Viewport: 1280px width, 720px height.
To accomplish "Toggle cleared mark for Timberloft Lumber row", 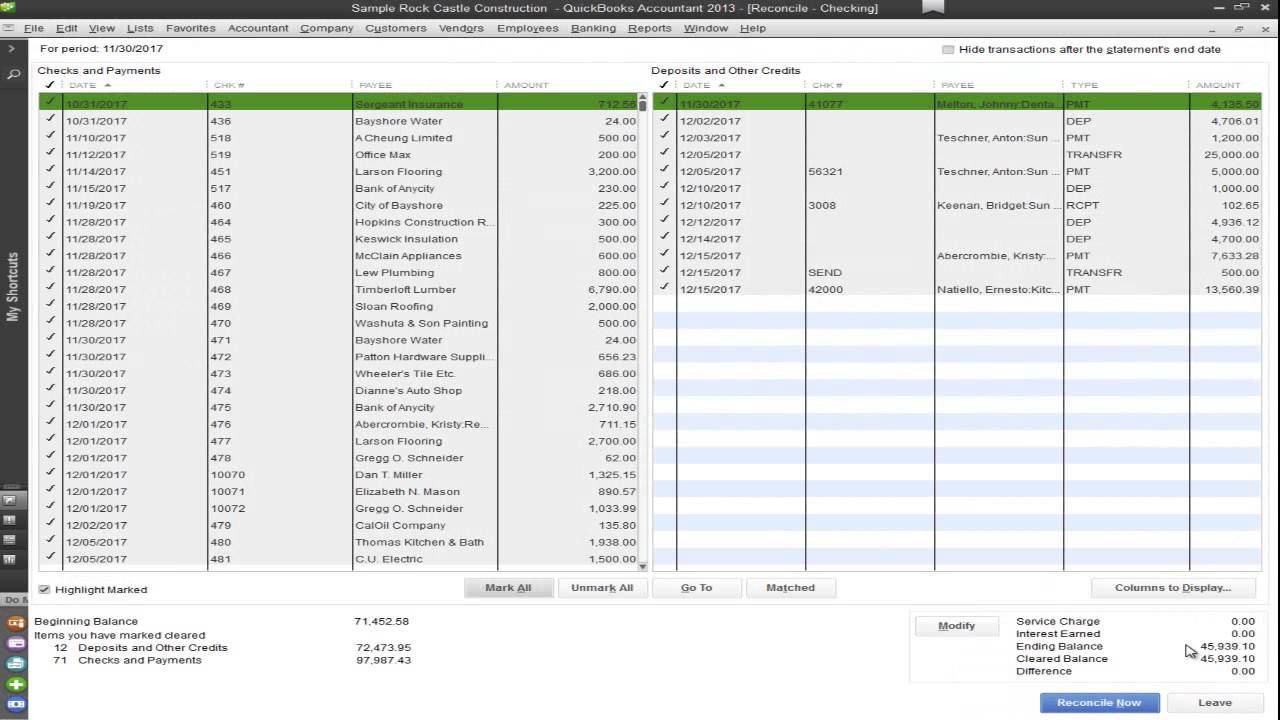I will click(50, 289).
